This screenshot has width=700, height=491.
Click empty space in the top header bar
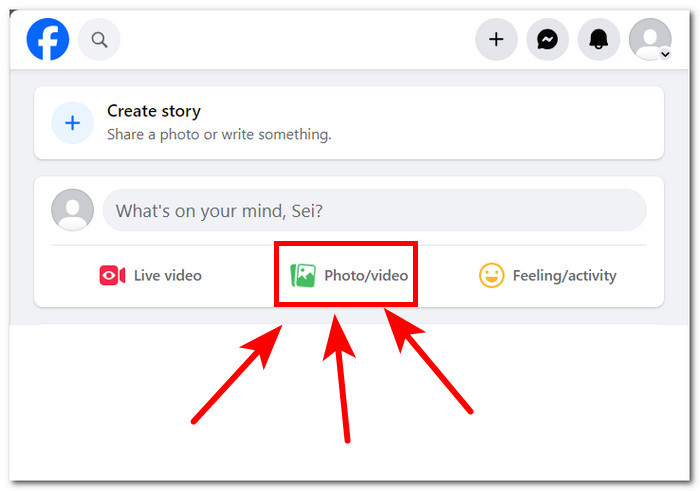click(x=300, y=40)
